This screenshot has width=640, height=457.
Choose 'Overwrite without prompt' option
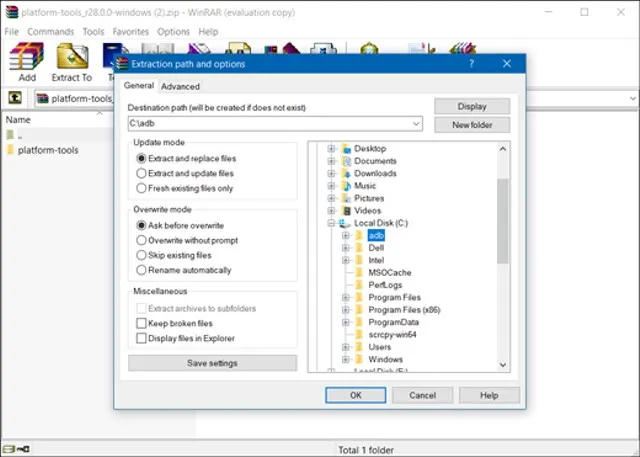pyautogui.click(x=141, y=241)
